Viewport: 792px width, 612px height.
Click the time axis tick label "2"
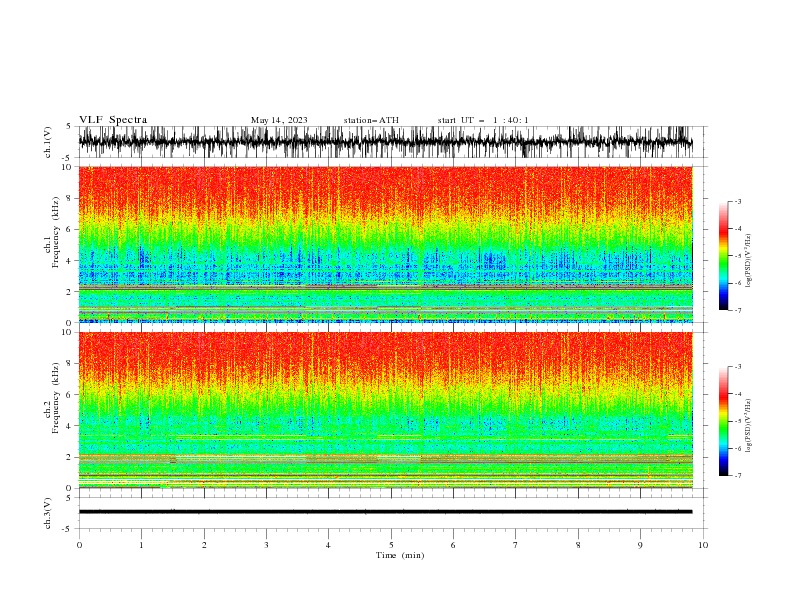coord(204,545)
